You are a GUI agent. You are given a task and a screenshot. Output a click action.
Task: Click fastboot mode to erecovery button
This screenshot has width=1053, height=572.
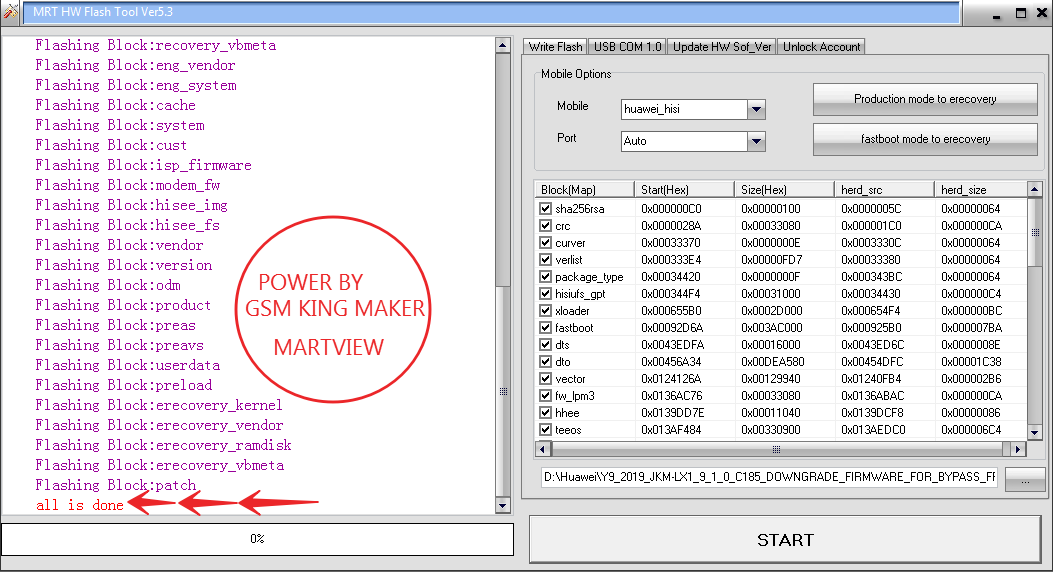(x=925, y=139)
